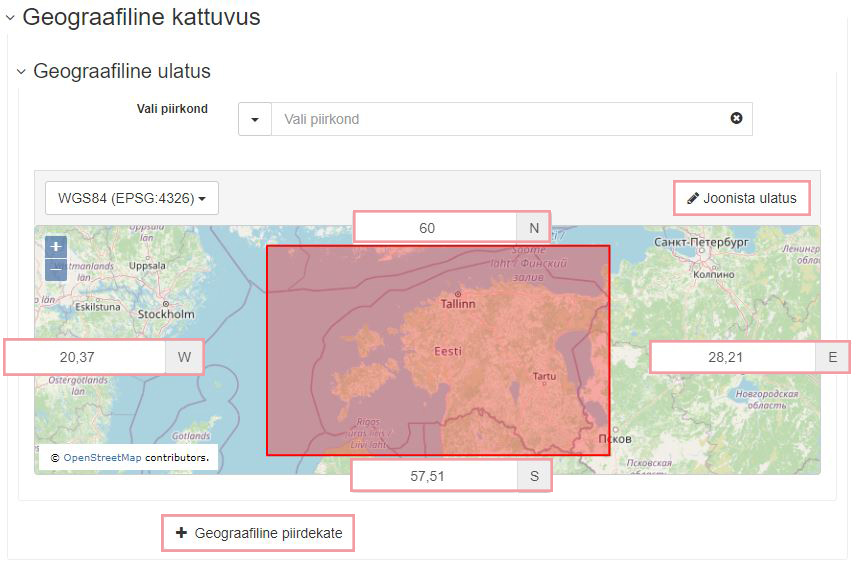Click the Uppsala label on the map

pos(147,265)
